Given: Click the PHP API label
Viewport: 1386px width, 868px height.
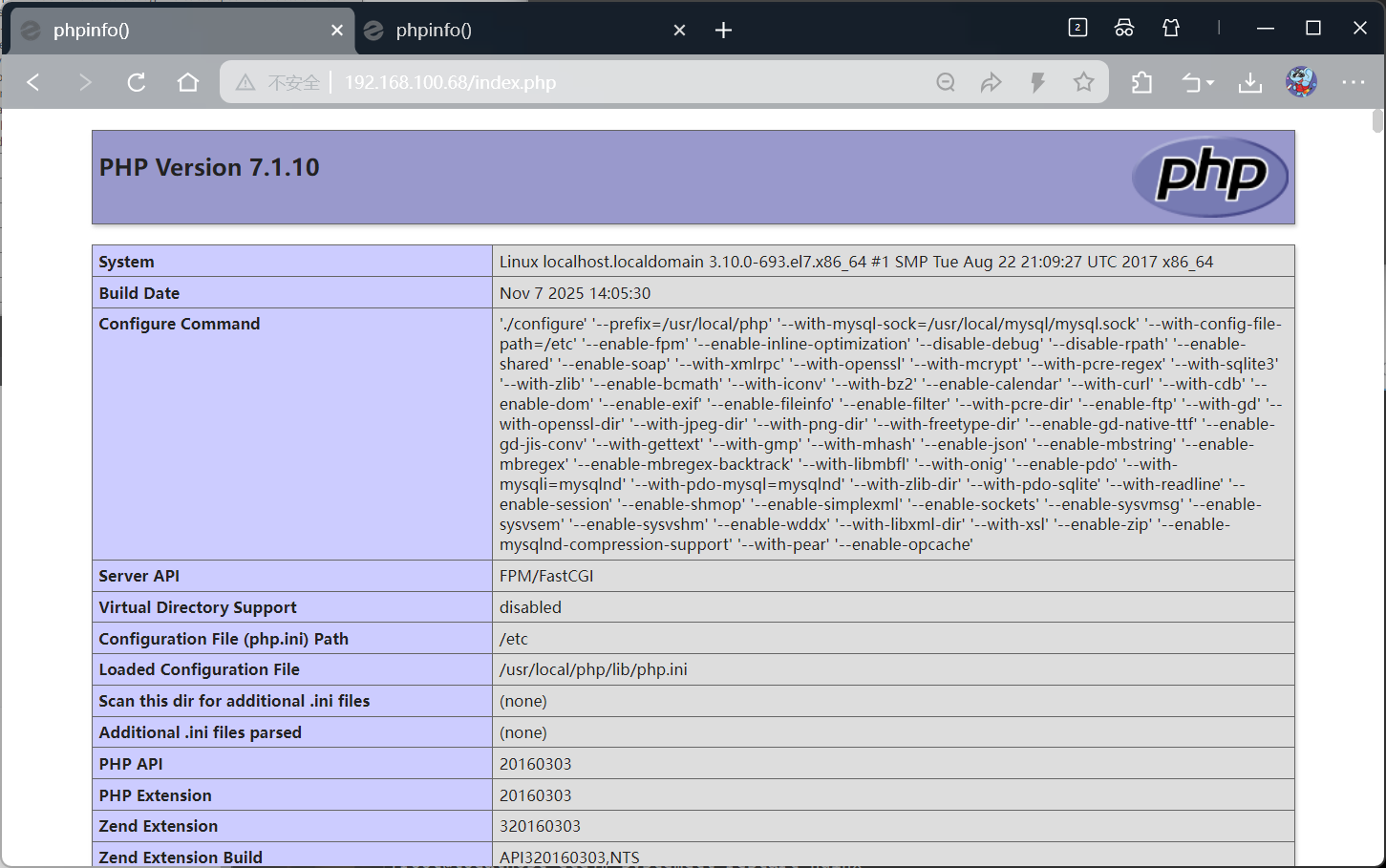Looking at the screenshot, I should [x=131, y=764].
